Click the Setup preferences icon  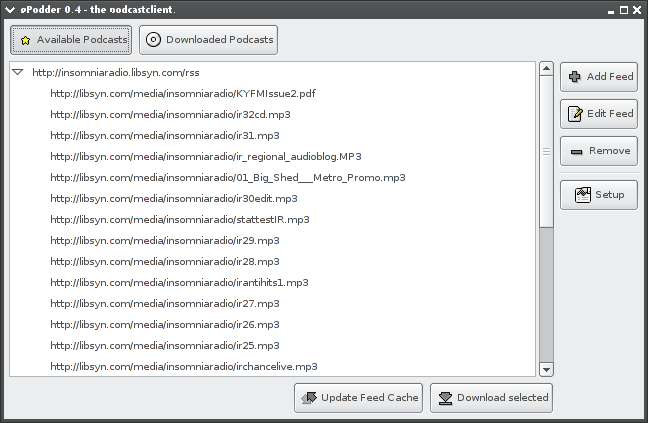click(x=583, y=195)
